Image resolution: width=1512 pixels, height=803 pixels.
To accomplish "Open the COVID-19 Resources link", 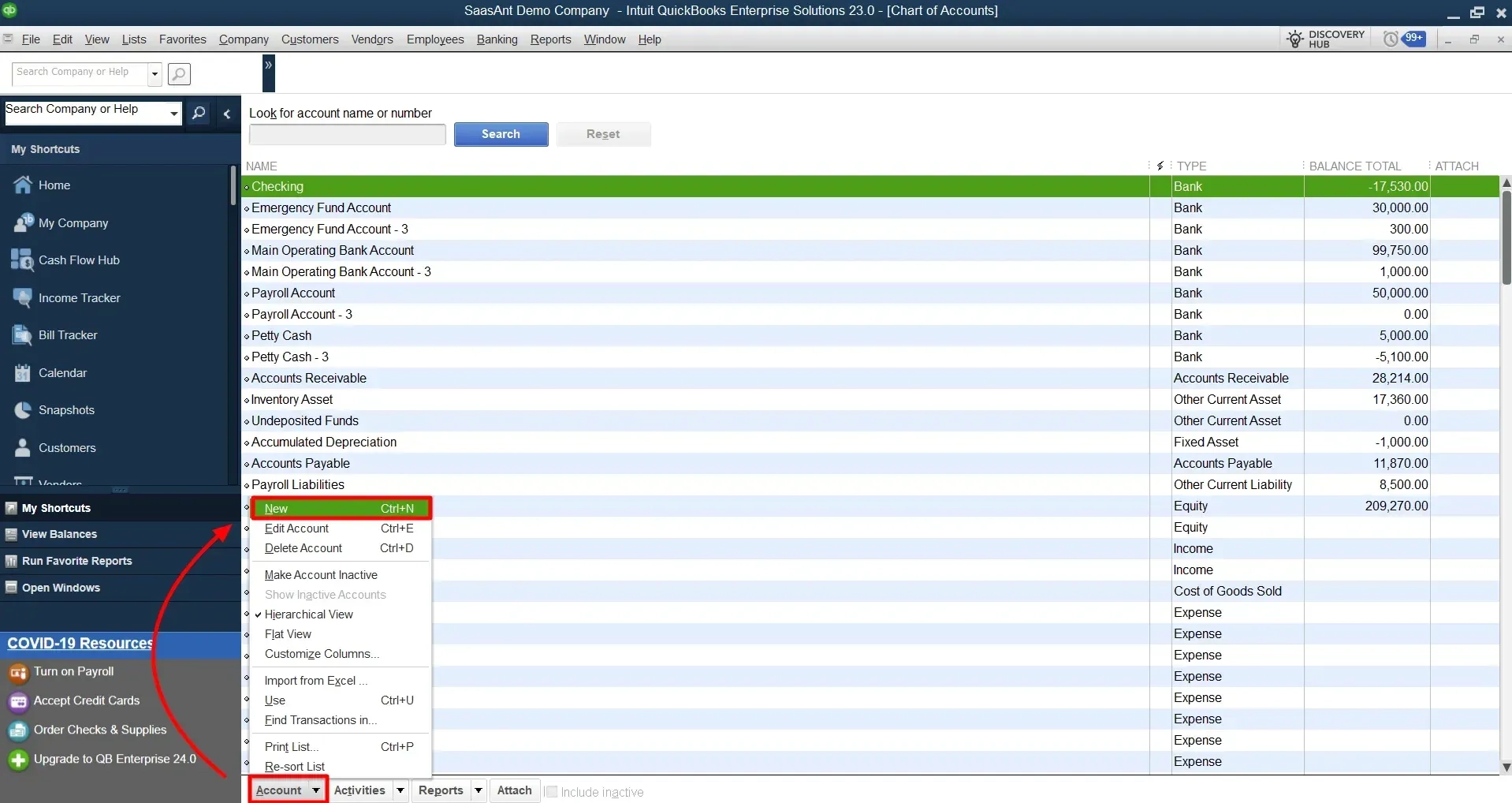I will (x=80, y=643).
